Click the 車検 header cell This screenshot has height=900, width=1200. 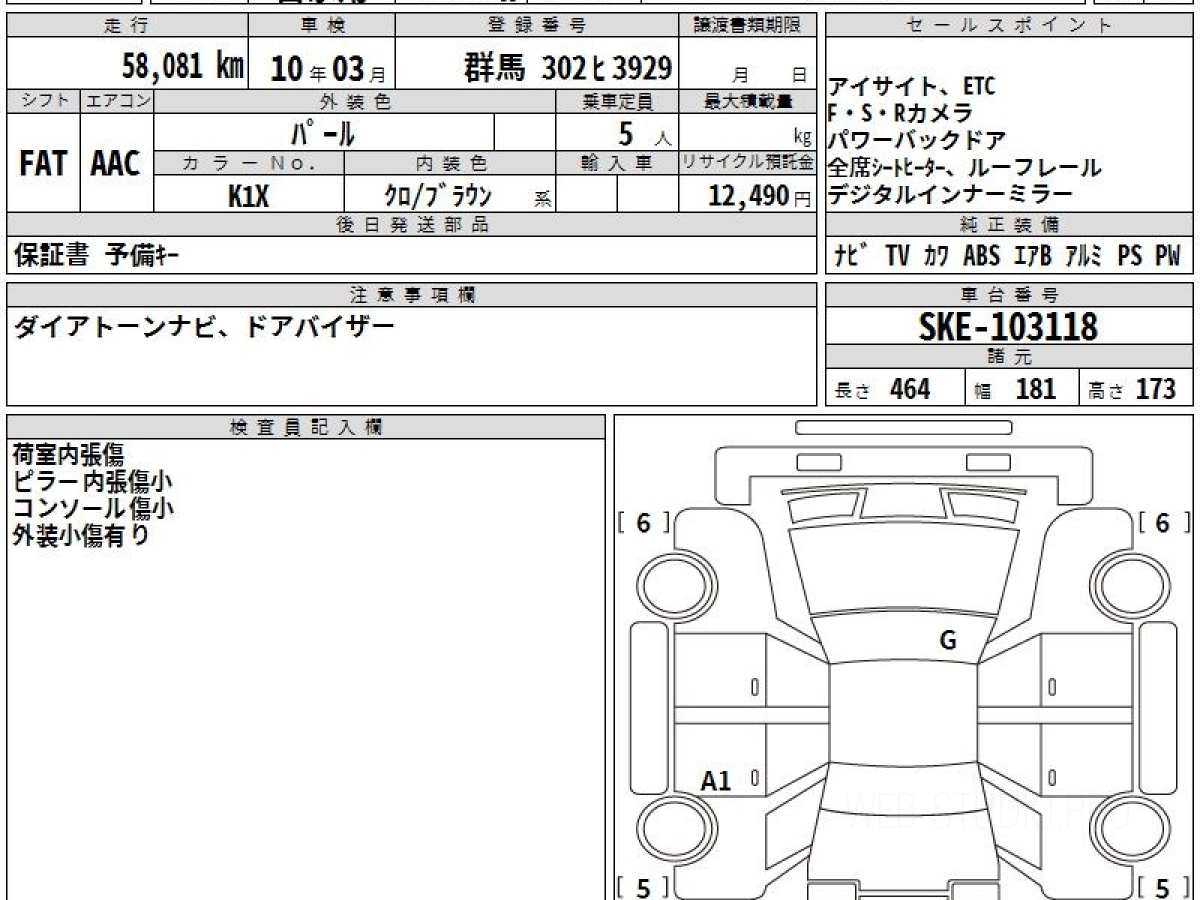[322, 26]
